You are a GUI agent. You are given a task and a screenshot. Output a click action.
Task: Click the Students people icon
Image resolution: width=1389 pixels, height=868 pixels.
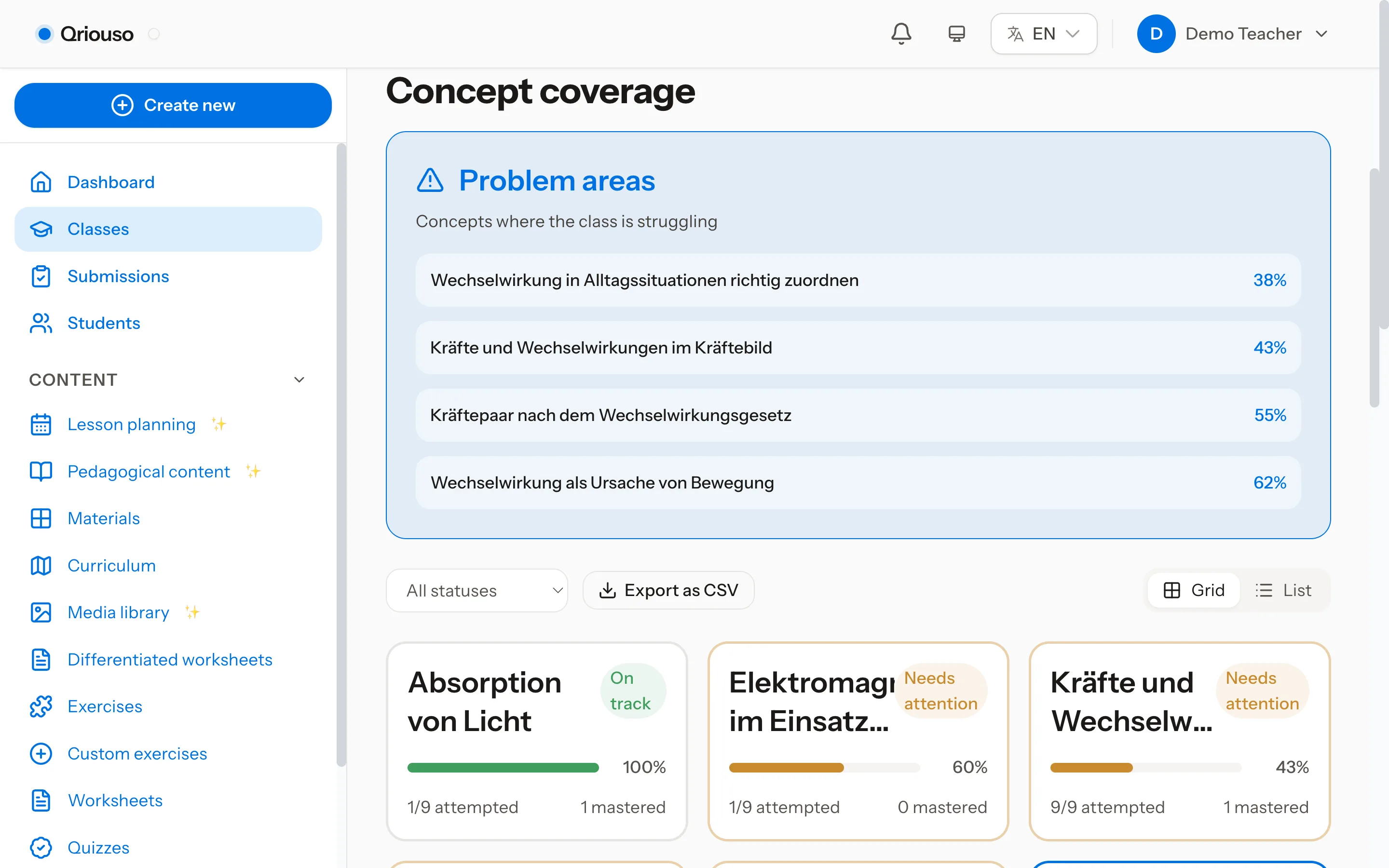pos(41,323)
